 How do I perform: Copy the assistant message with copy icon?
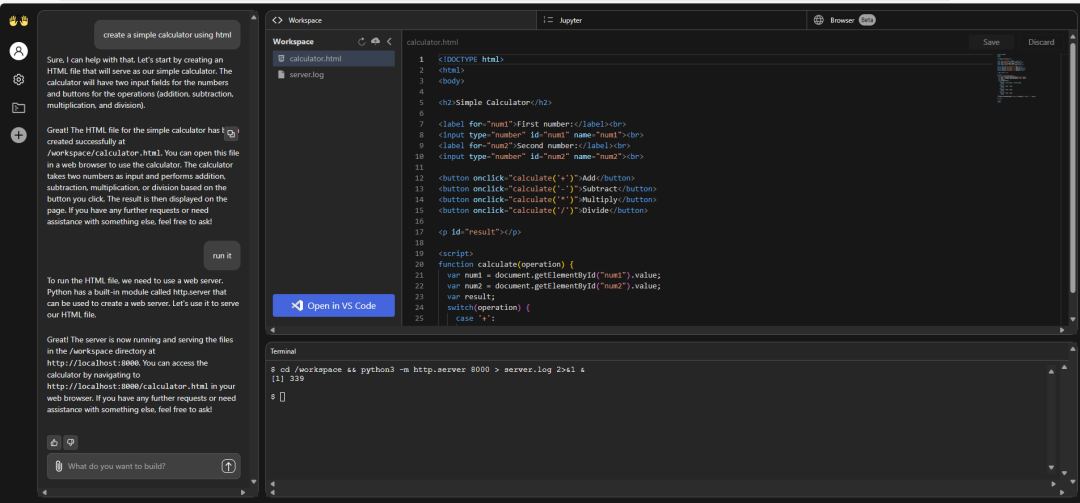[231, 134]
